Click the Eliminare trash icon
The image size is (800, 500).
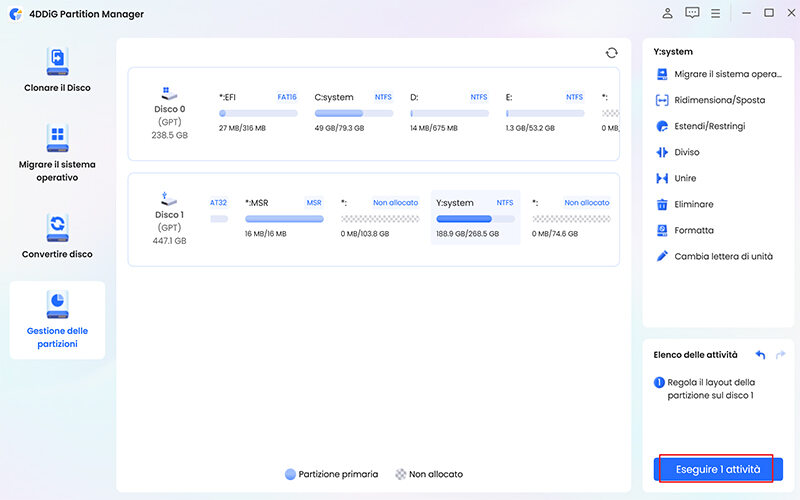pos(662,204)
